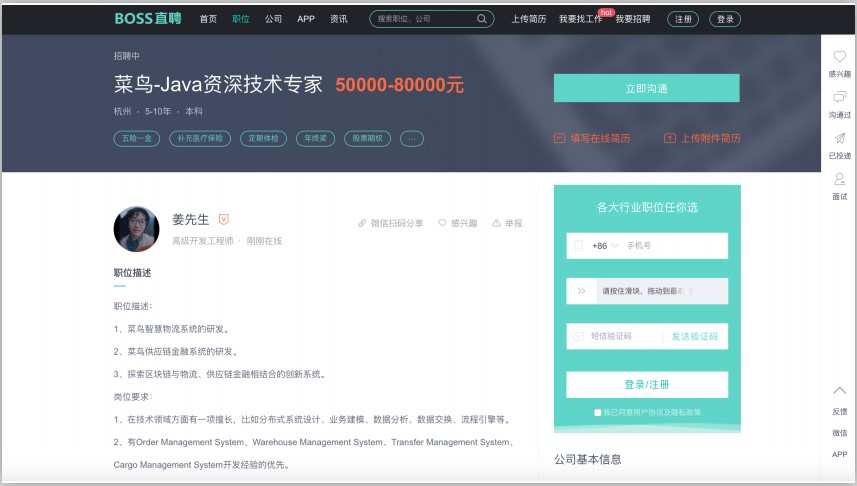Click the job title 菜鸟-Java资深技术专家
The height and width of the screenshot is (486, 857).
click(x=218, y=85)
